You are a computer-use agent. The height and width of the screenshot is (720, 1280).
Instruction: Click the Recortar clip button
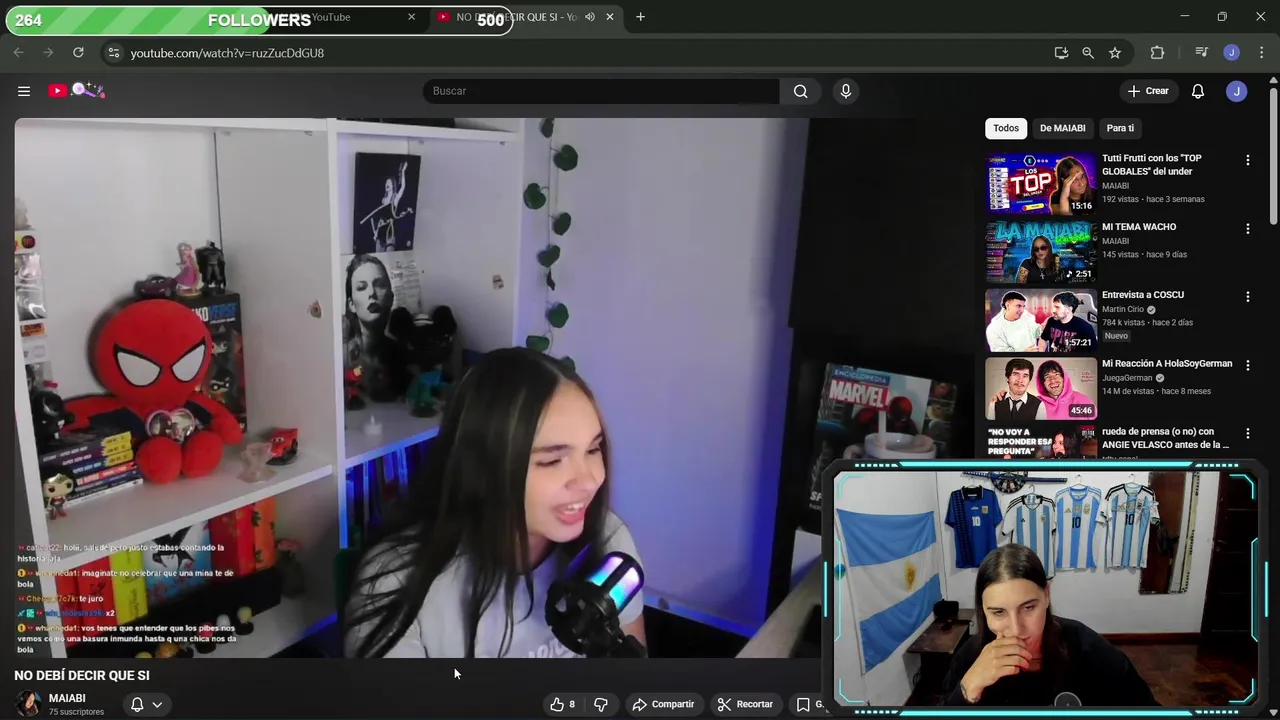745,704
